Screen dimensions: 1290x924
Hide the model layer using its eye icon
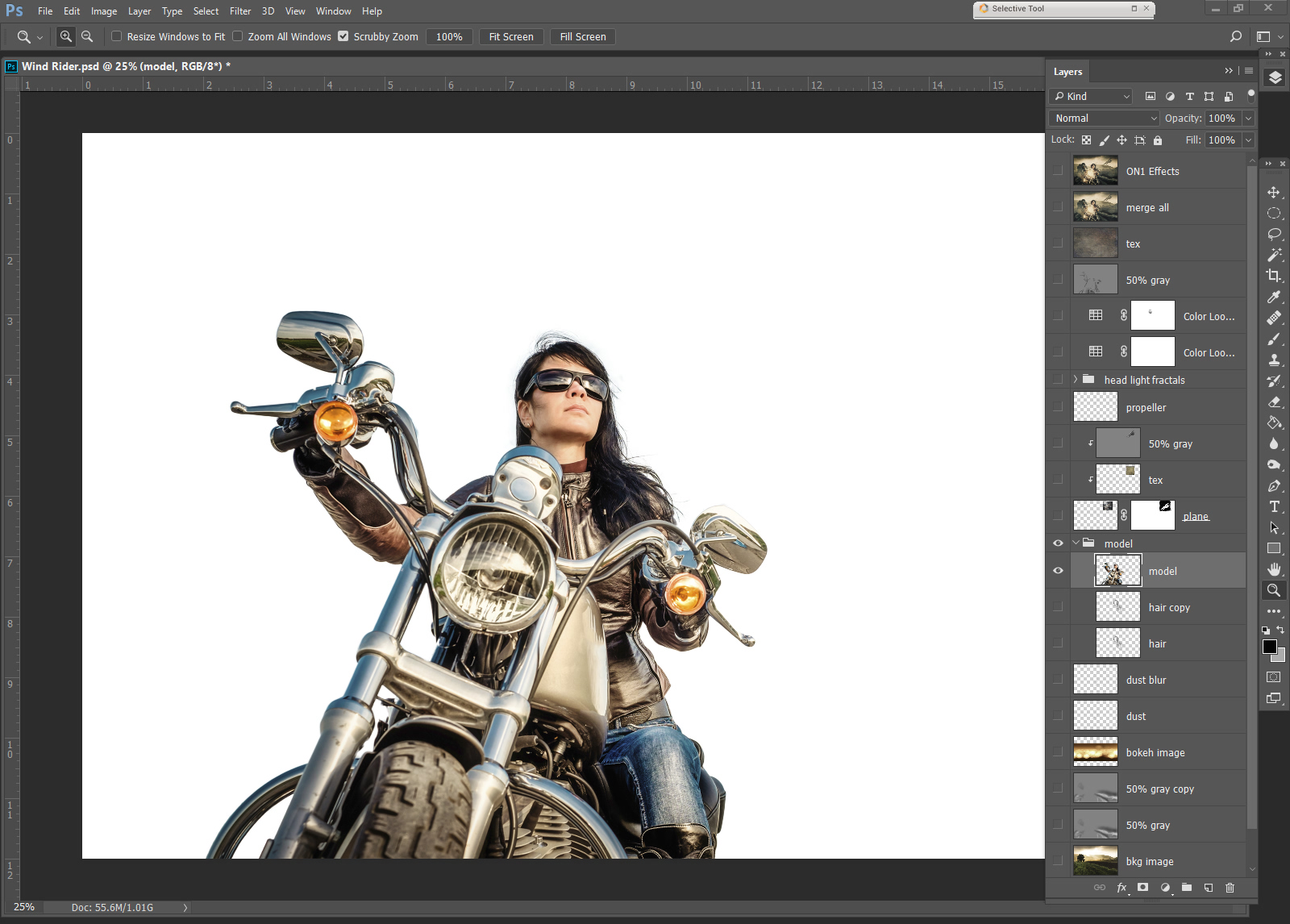coord(1058,571)
